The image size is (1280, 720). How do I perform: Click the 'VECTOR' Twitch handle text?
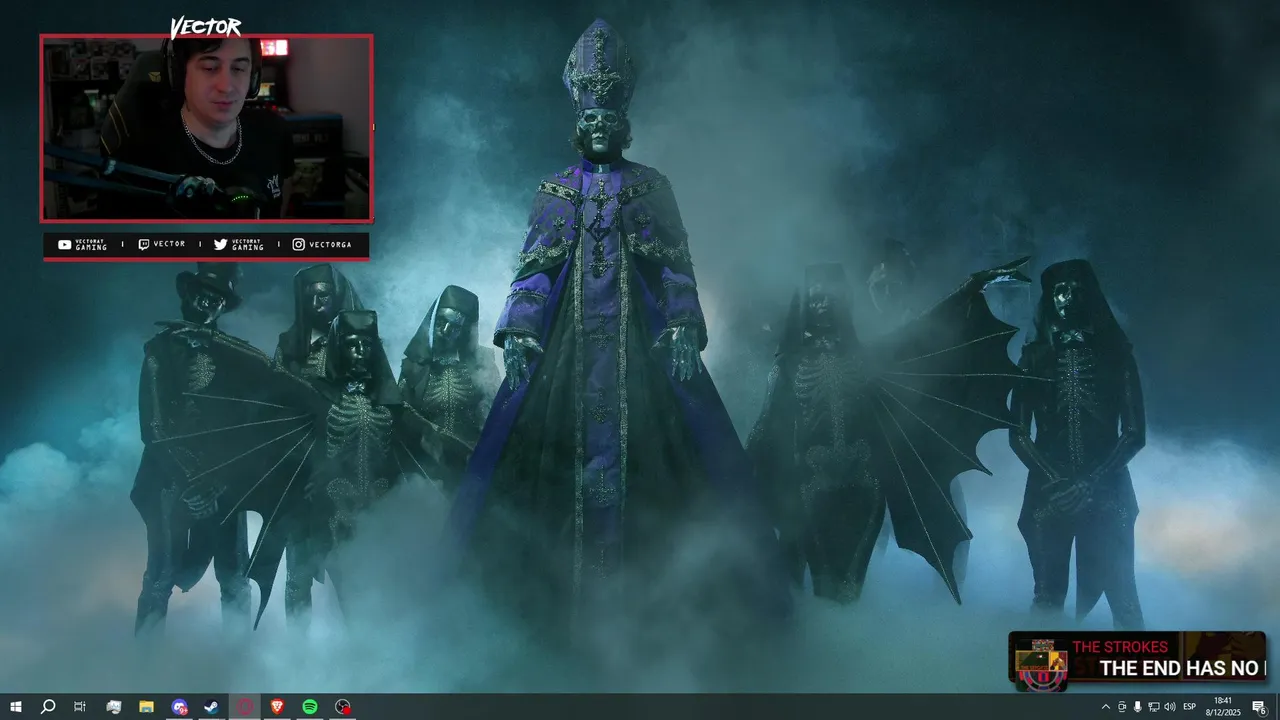169,244
